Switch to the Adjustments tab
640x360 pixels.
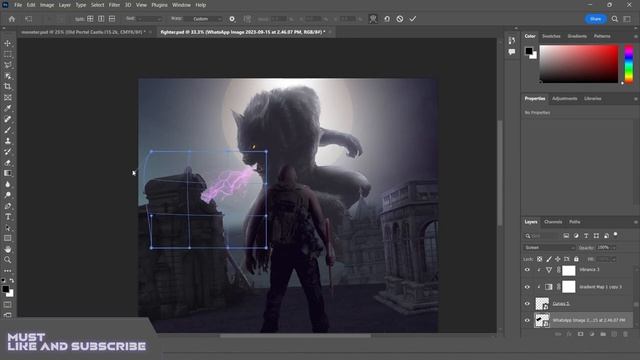click(x=564, y=99)
